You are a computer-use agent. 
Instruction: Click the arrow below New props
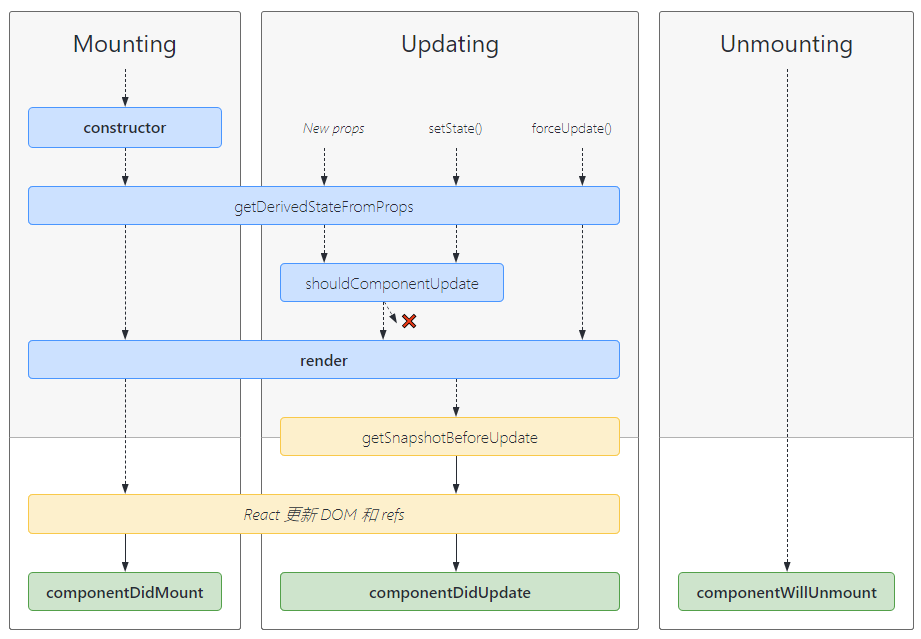pos(324,167)
